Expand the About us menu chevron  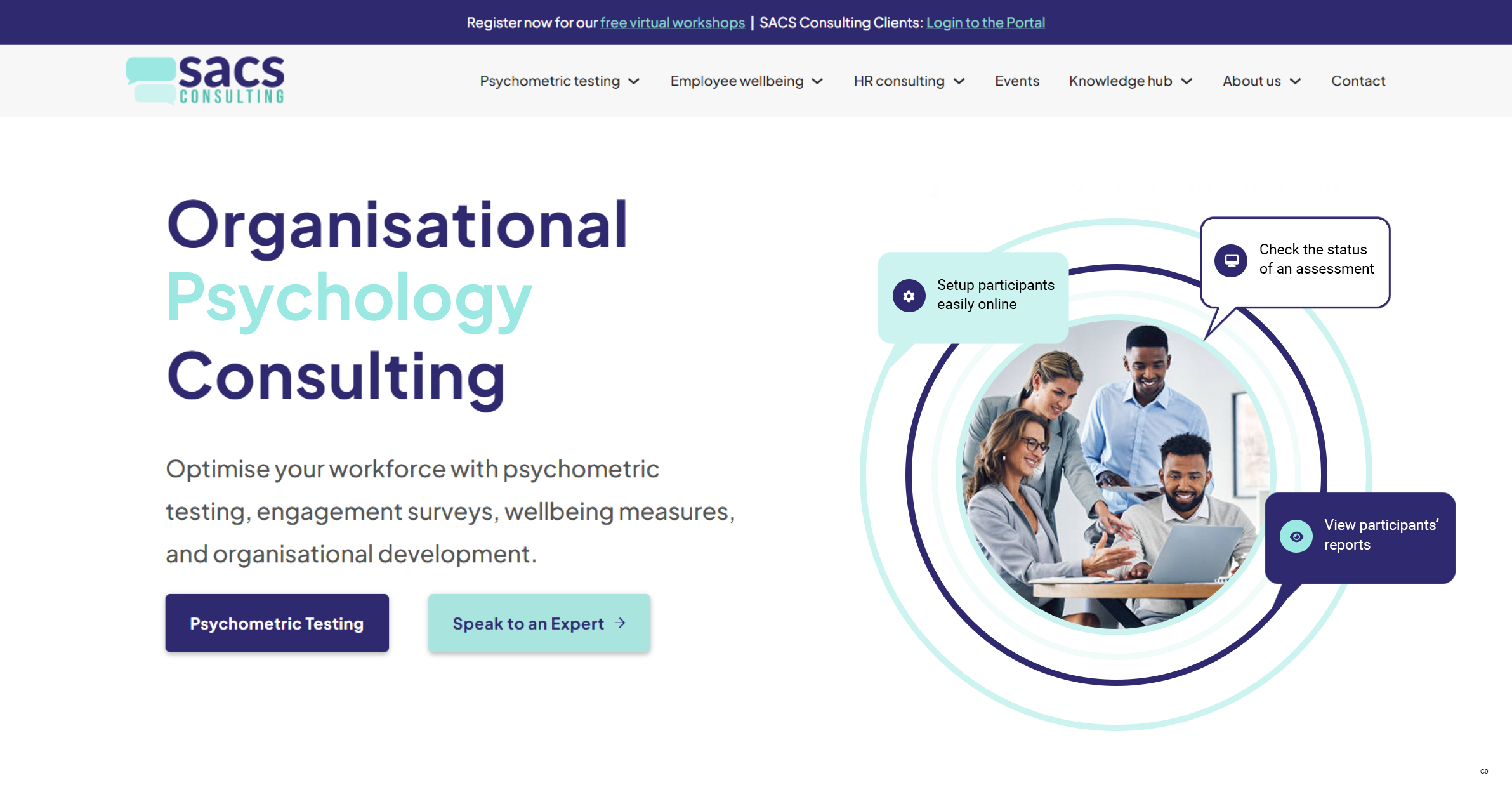1296,82
